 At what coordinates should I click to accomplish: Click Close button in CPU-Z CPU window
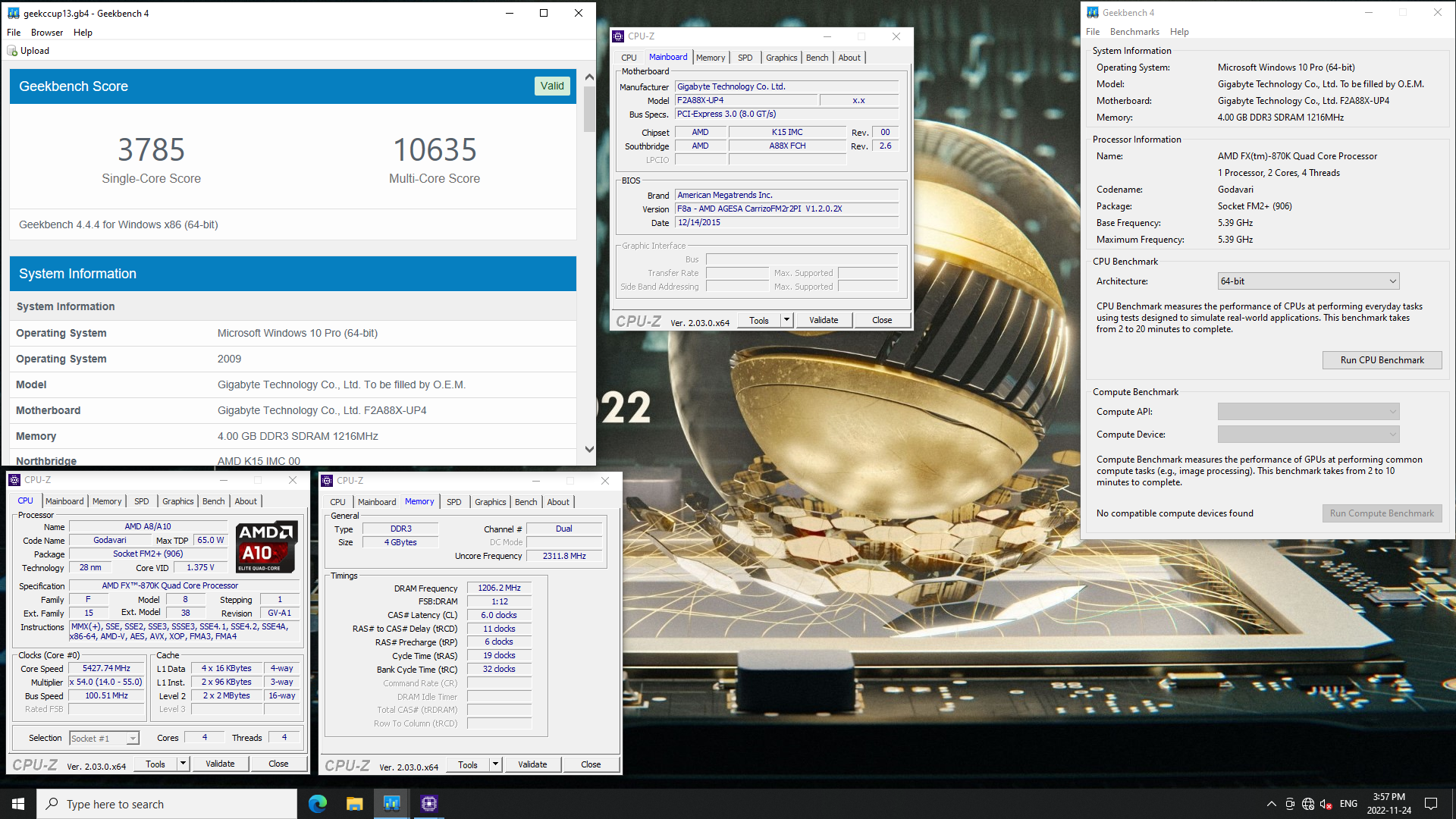coord(278,764)
